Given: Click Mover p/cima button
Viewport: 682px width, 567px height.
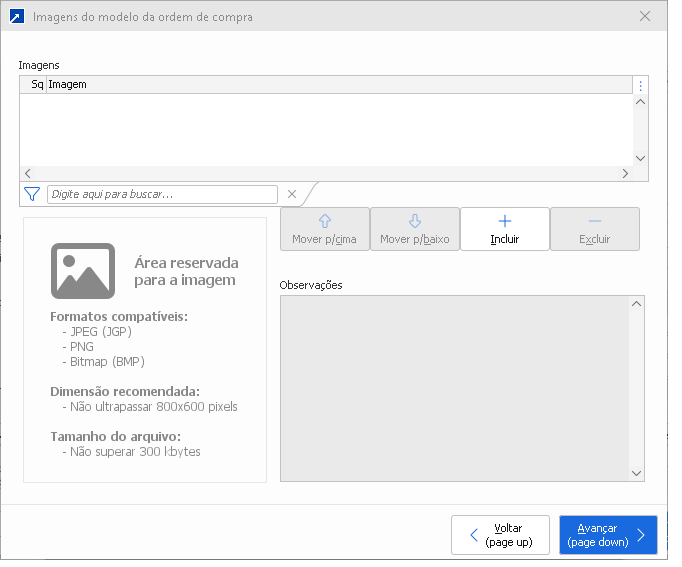Looking at the screenshot, I should click(324, 229).
